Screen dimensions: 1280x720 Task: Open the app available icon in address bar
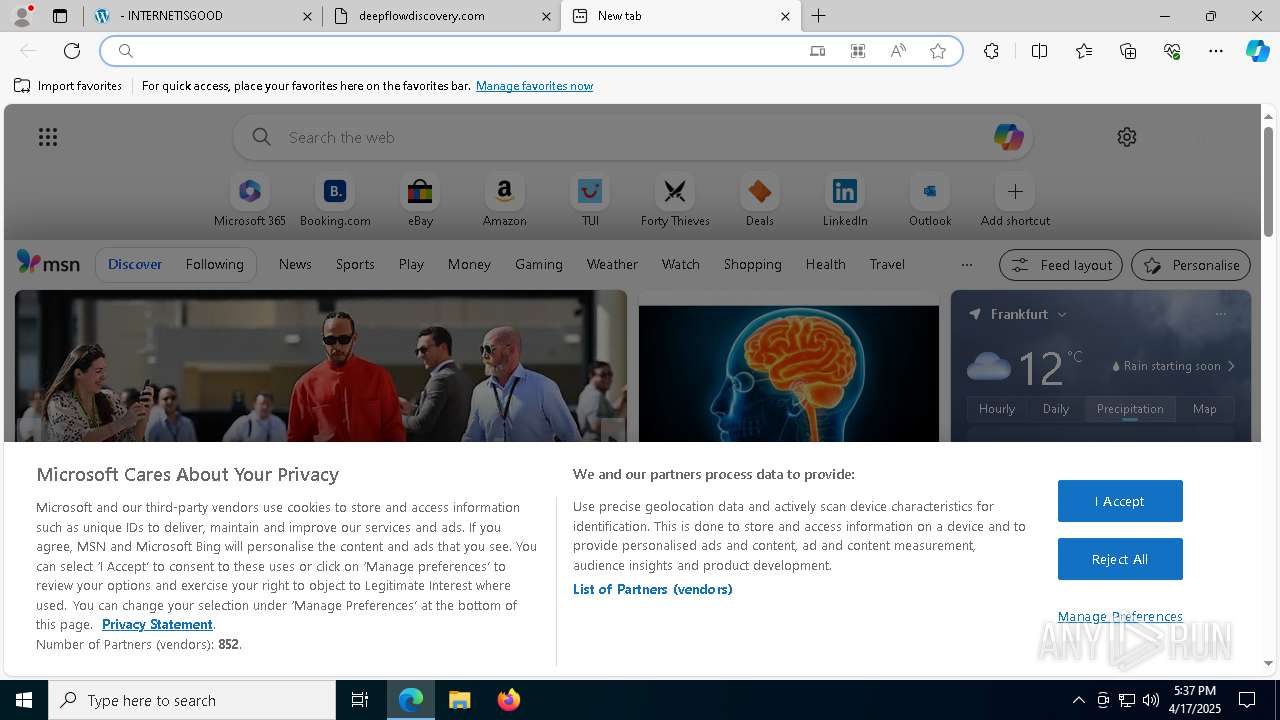coord(858,51)
